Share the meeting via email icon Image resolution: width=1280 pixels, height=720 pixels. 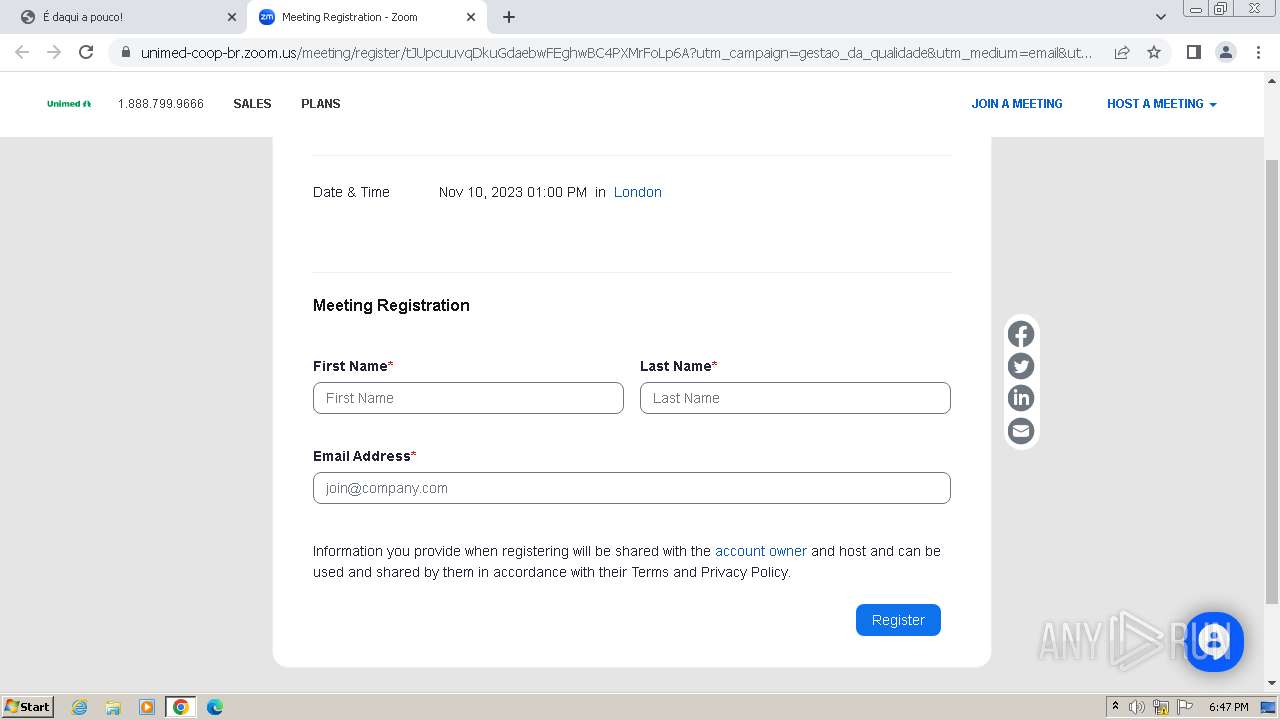(x=1021, y=430)
